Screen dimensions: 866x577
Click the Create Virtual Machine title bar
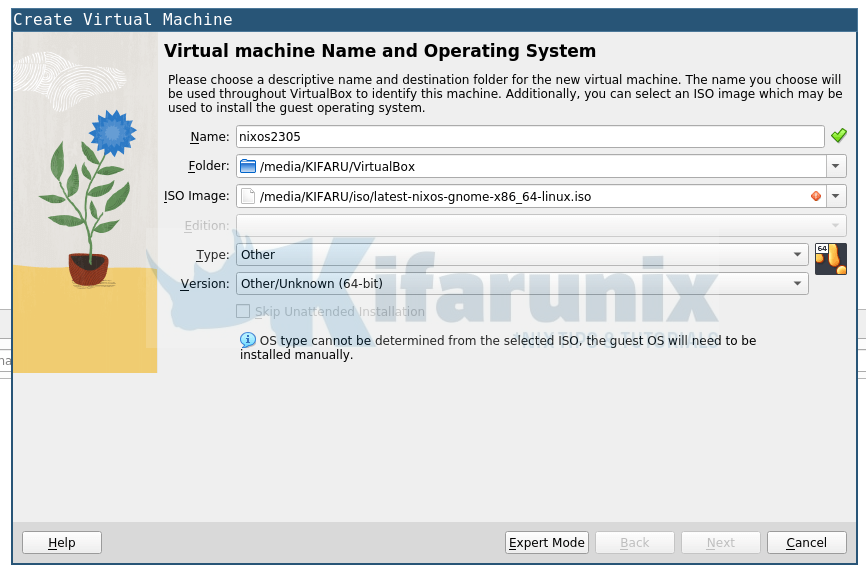(x=434, y=20)
